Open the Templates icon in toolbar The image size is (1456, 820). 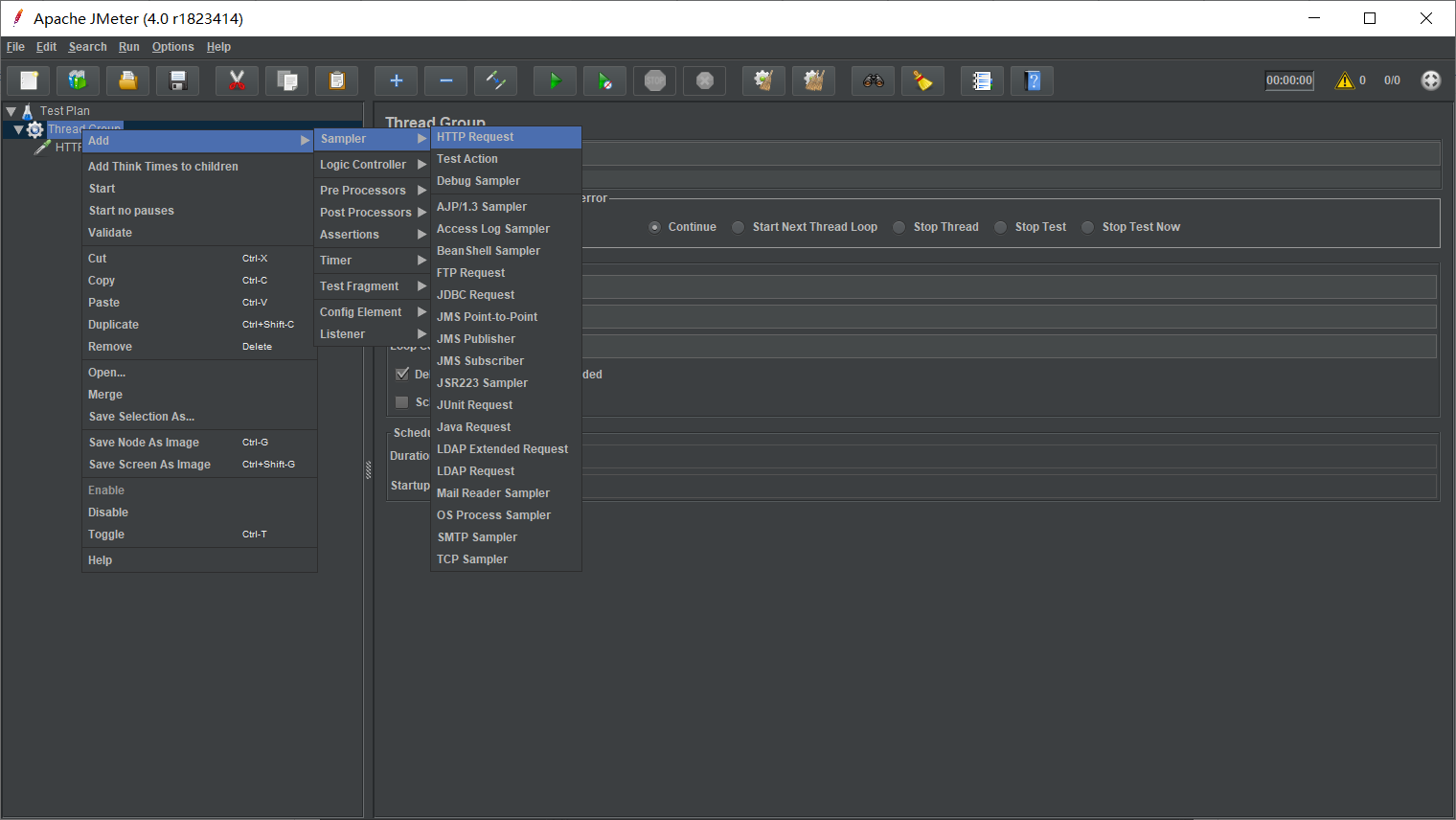pos(78,81)
